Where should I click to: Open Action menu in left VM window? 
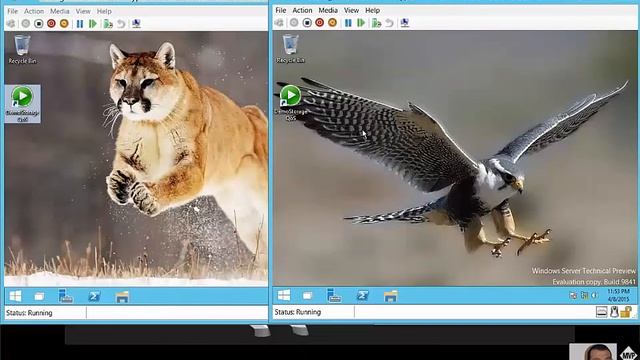click(34, 11)
